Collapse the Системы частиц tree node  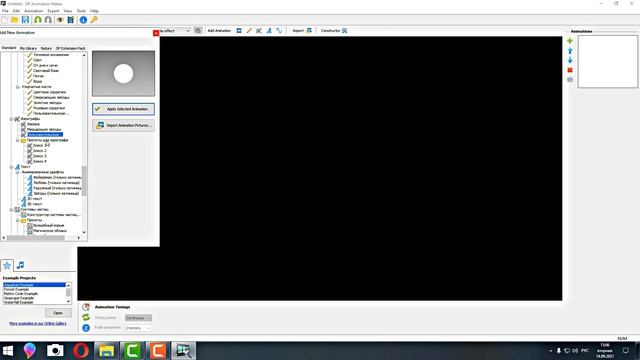pyautogui.click(x=11, y=209)
